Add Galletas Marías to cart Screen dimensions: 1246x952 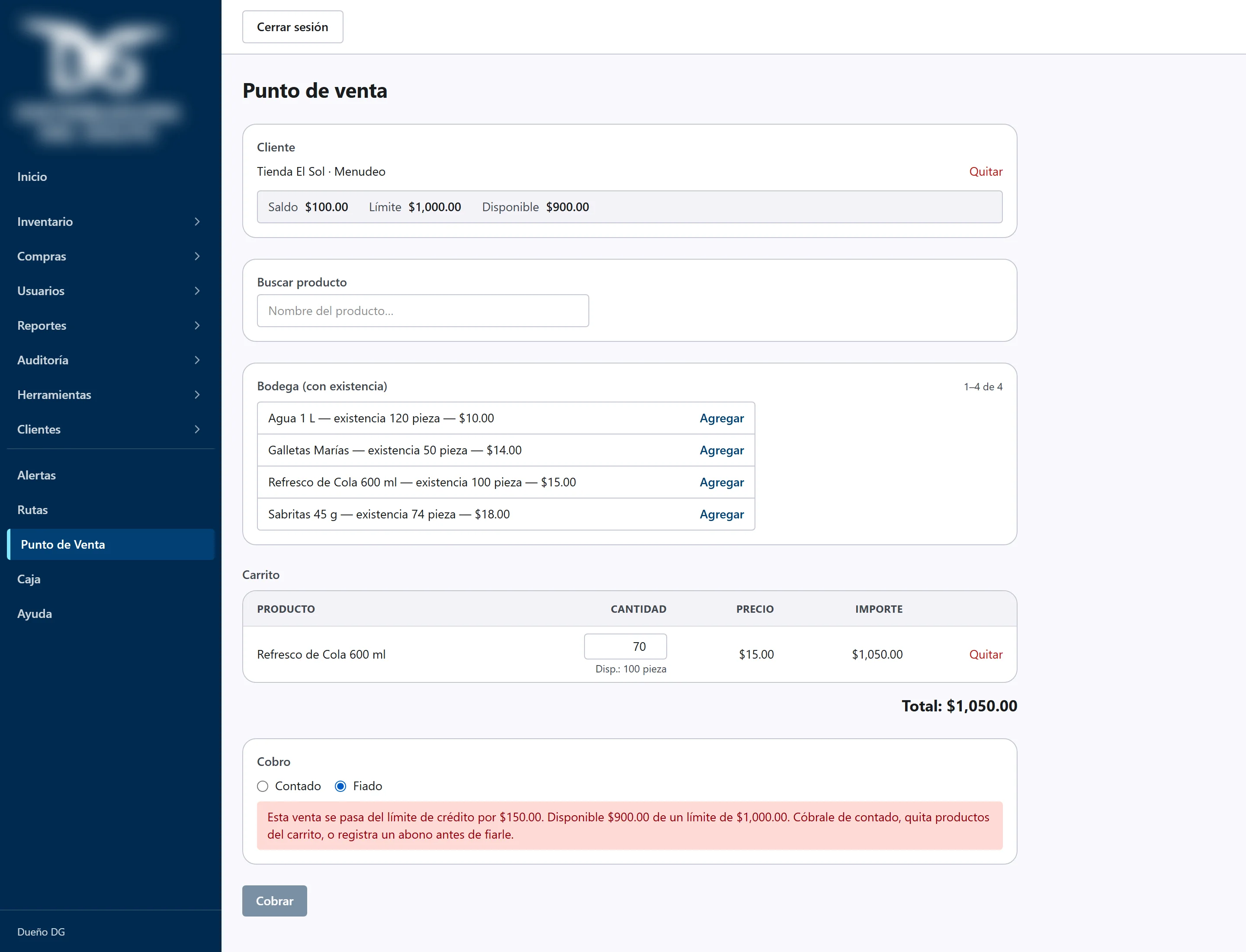[x=721, y=450]
